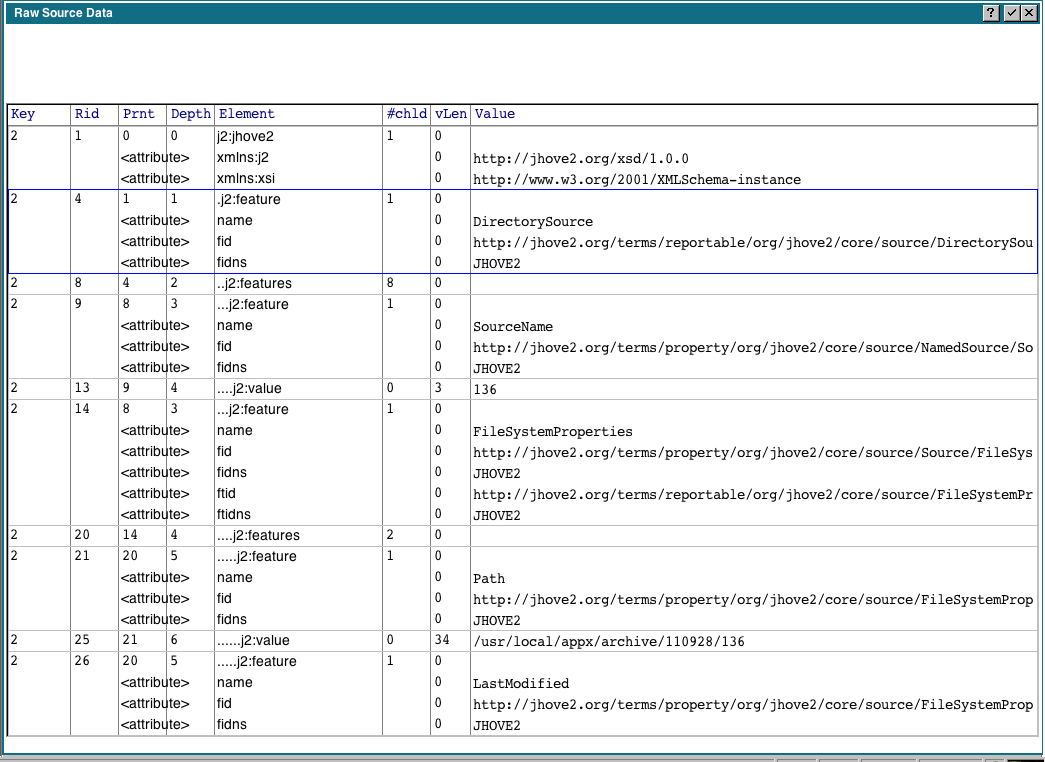Click Rid cell 9

point(78,304)
